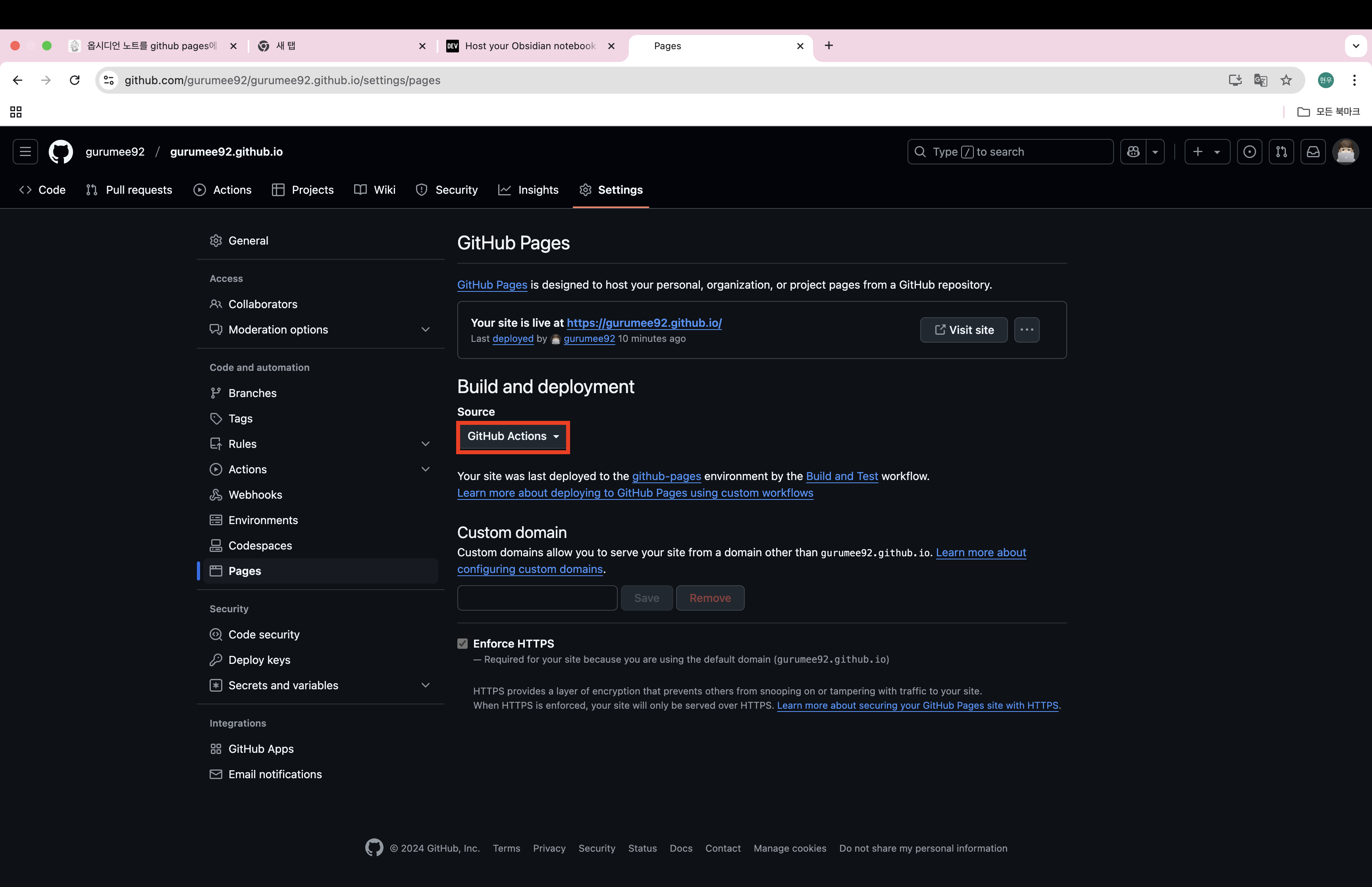Click the browser forward arrow
Viewport: 1372px width, 887px height.
(46, 80)
